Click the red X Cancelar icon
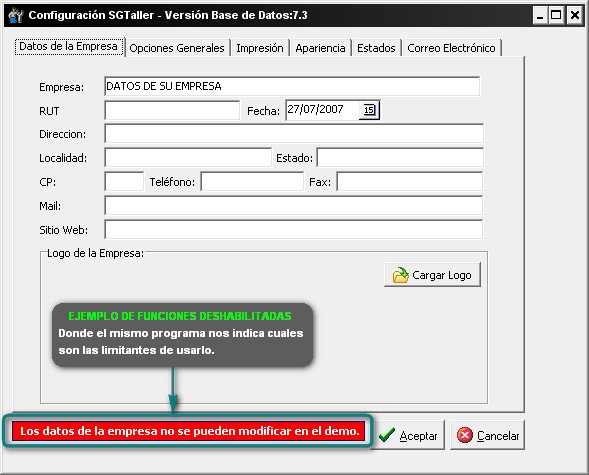The width and height of the screenshot is (589, 475). click(x=465, y=435)
